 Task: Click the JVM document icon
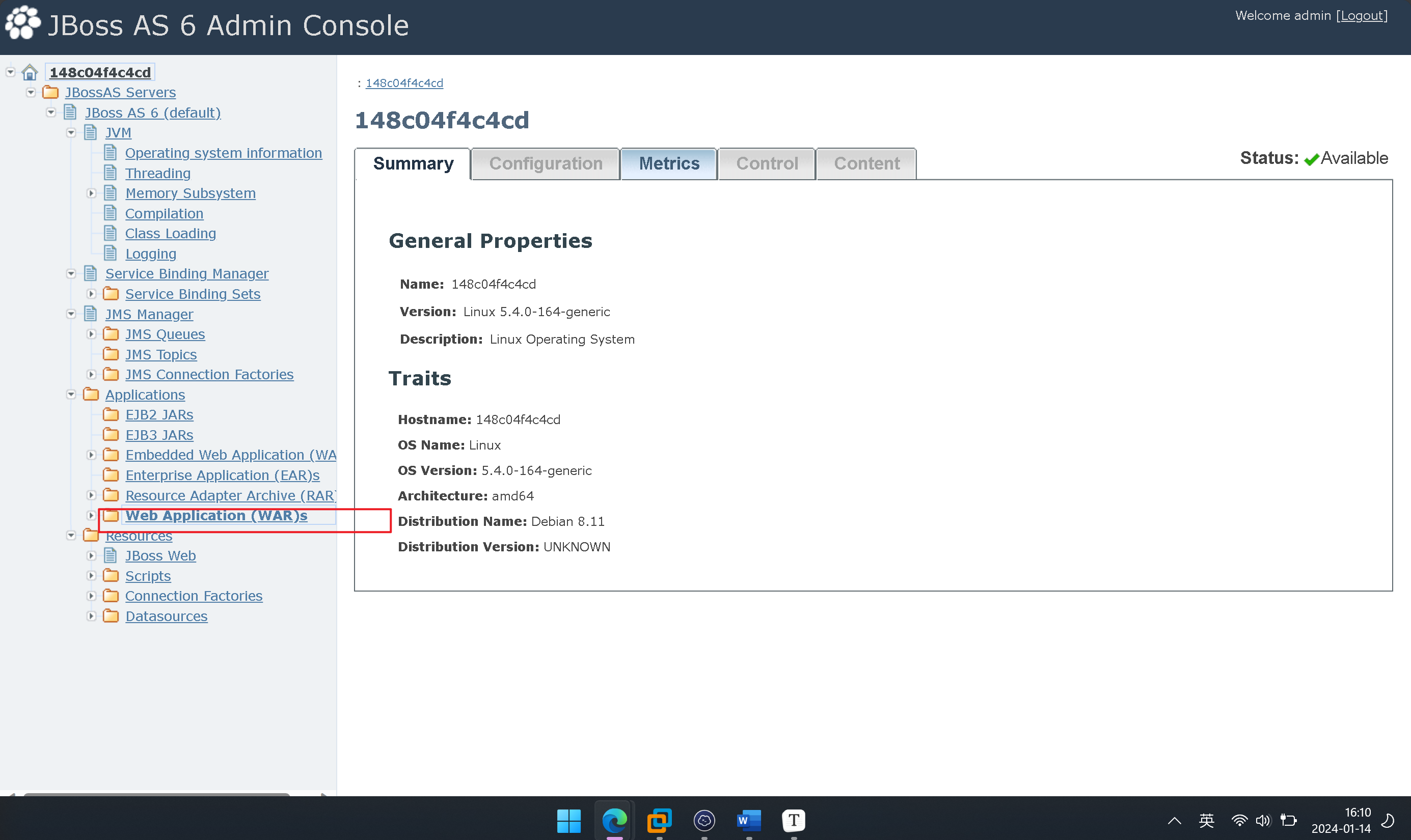point(91,132)
